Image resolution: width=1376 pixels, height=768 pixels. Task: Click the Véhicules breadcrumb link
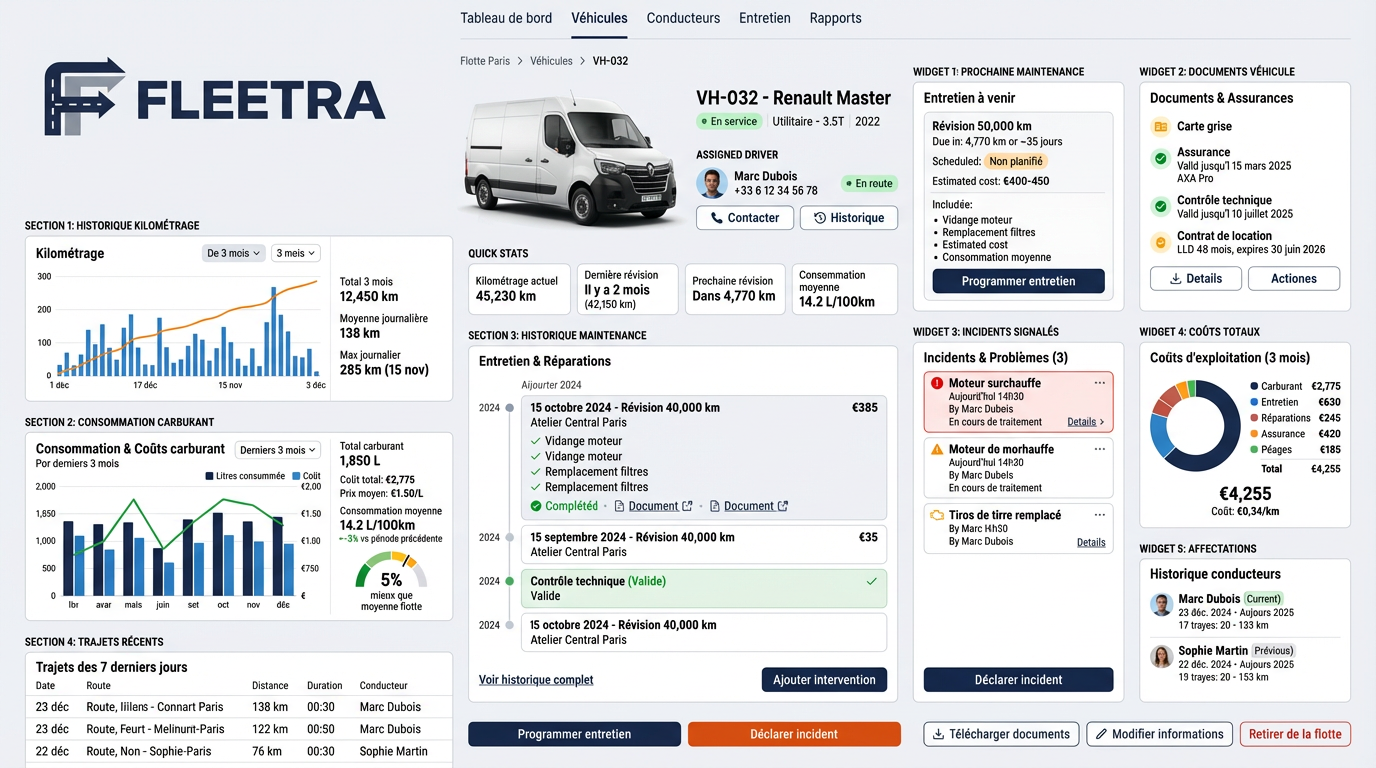551,61
